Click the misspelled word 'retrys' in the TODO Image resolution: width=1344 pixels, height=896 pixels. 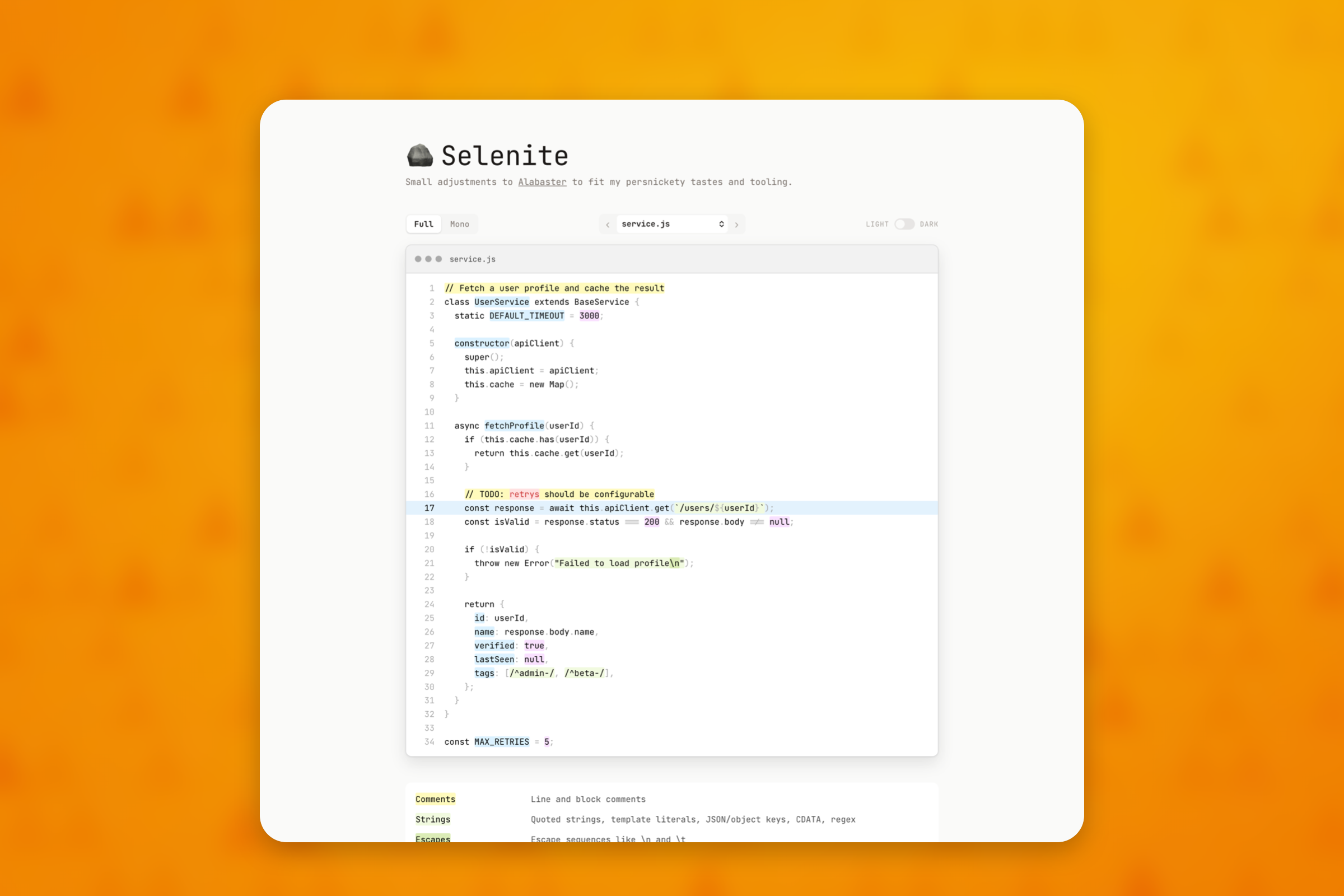tap(524, 494)
